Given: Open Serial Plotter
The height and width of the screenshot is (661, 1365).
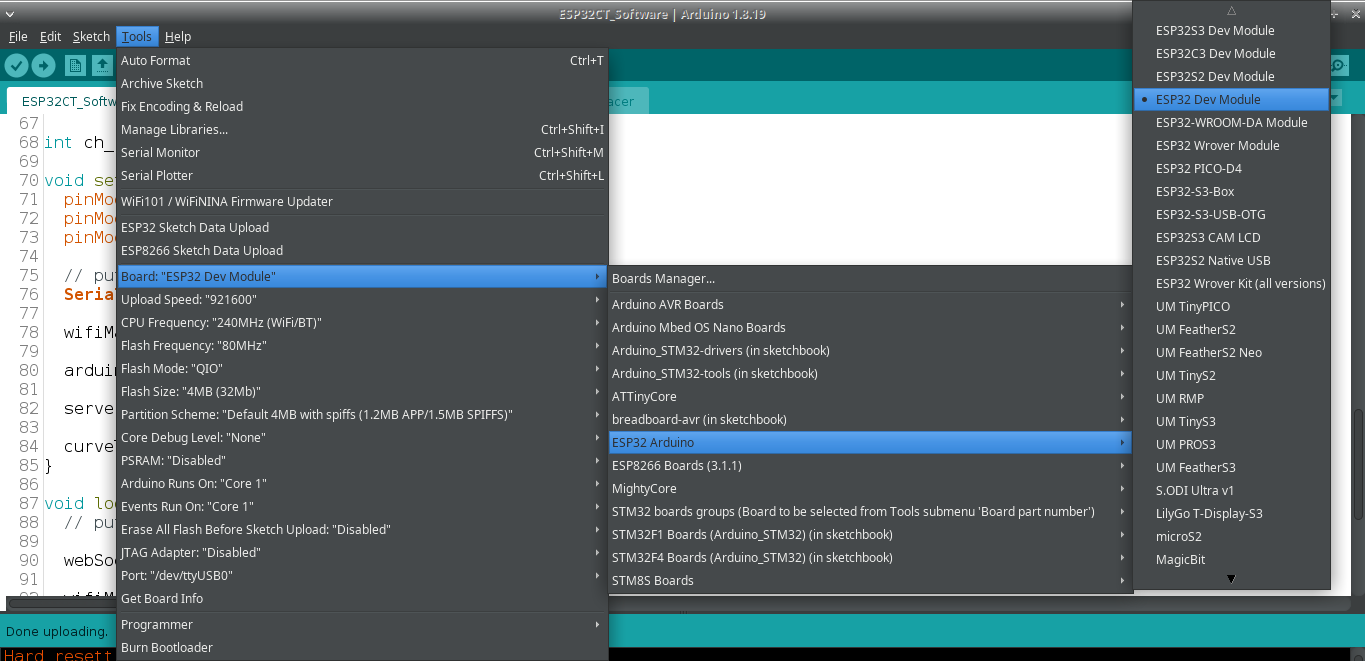Looking at the screenshot, I should (x=362, y=175).
